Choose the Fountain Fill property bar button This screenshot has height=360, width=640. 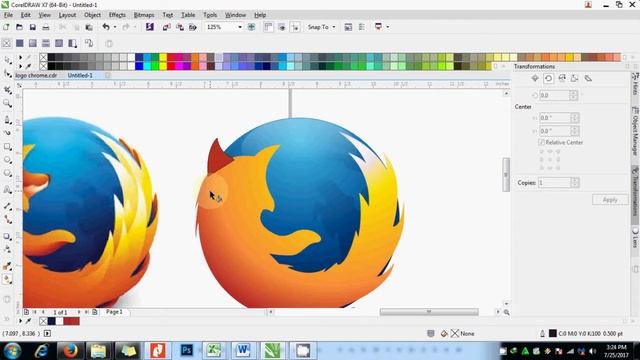[33, 43]
